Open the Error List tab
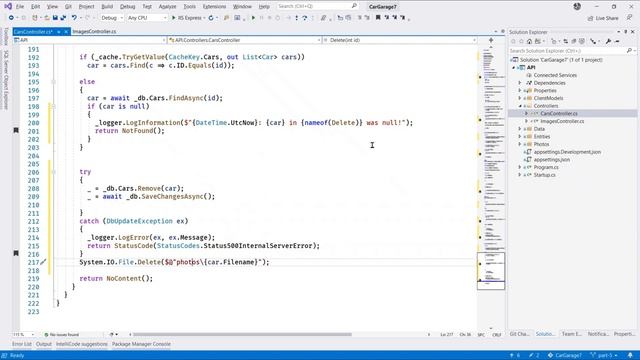Viewport: 640px width, 360px height. click(x=22, y=344)
